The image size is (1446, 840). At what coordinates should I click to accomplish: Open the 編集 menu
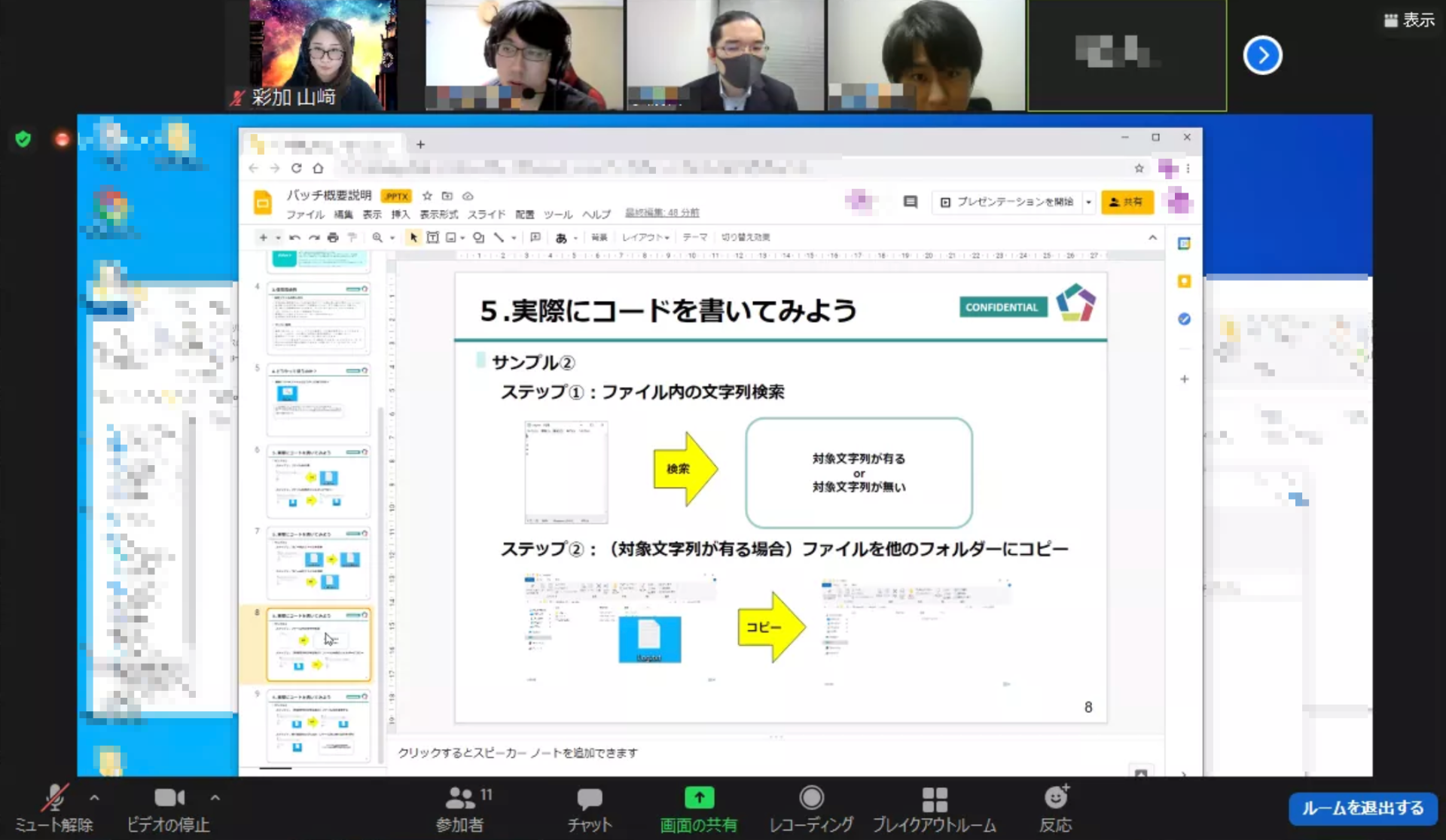click(x=343, y=215)
